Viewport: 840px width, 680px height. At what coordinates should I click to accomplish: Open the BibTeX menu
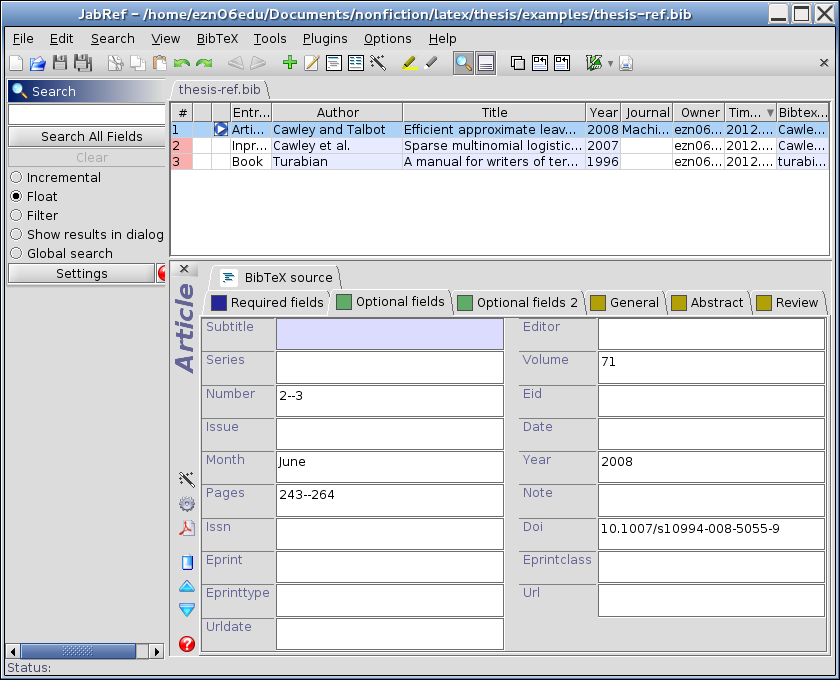tap(217, 38)
